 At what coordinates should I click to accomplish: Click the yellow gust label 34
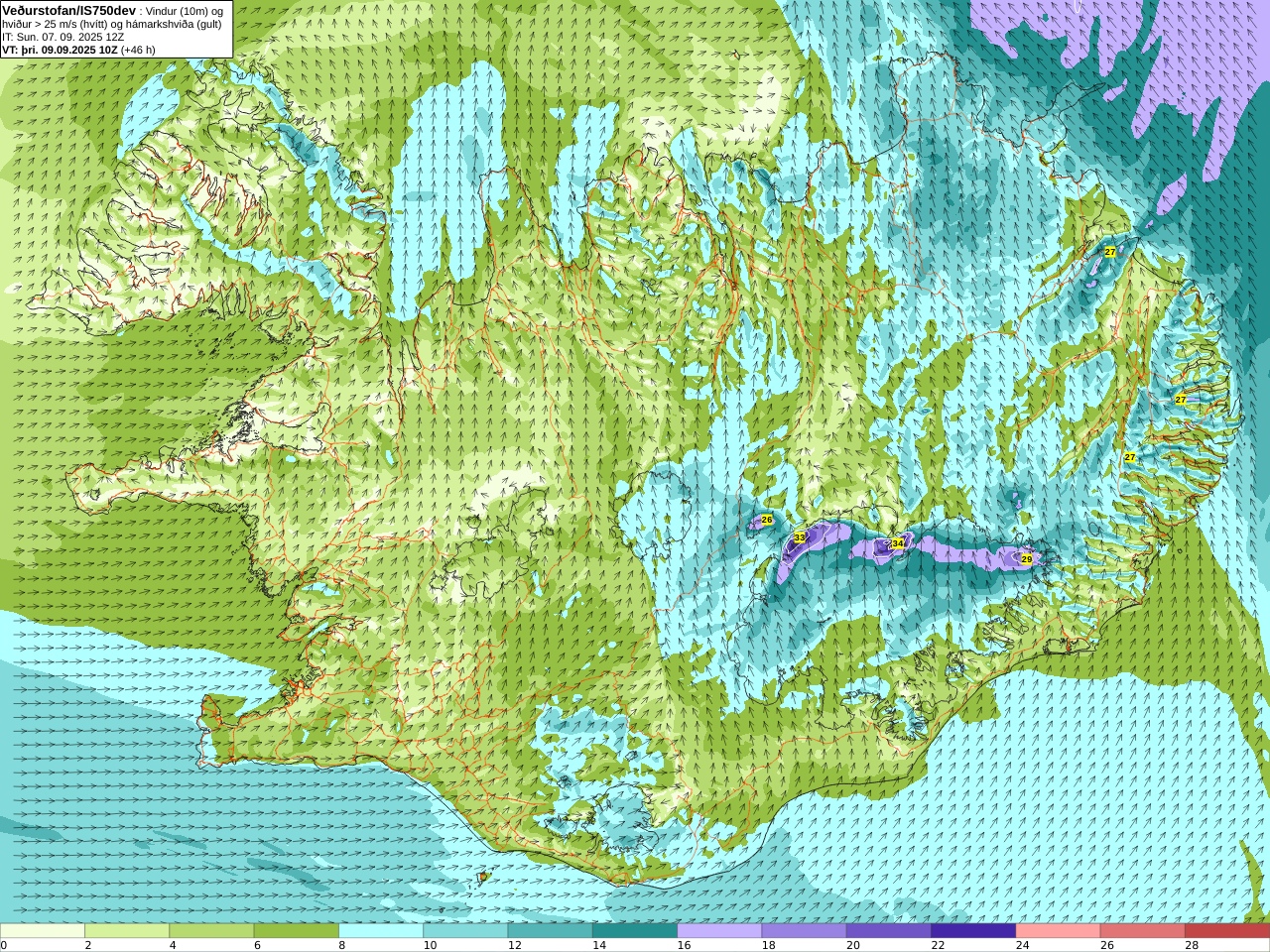897,543
